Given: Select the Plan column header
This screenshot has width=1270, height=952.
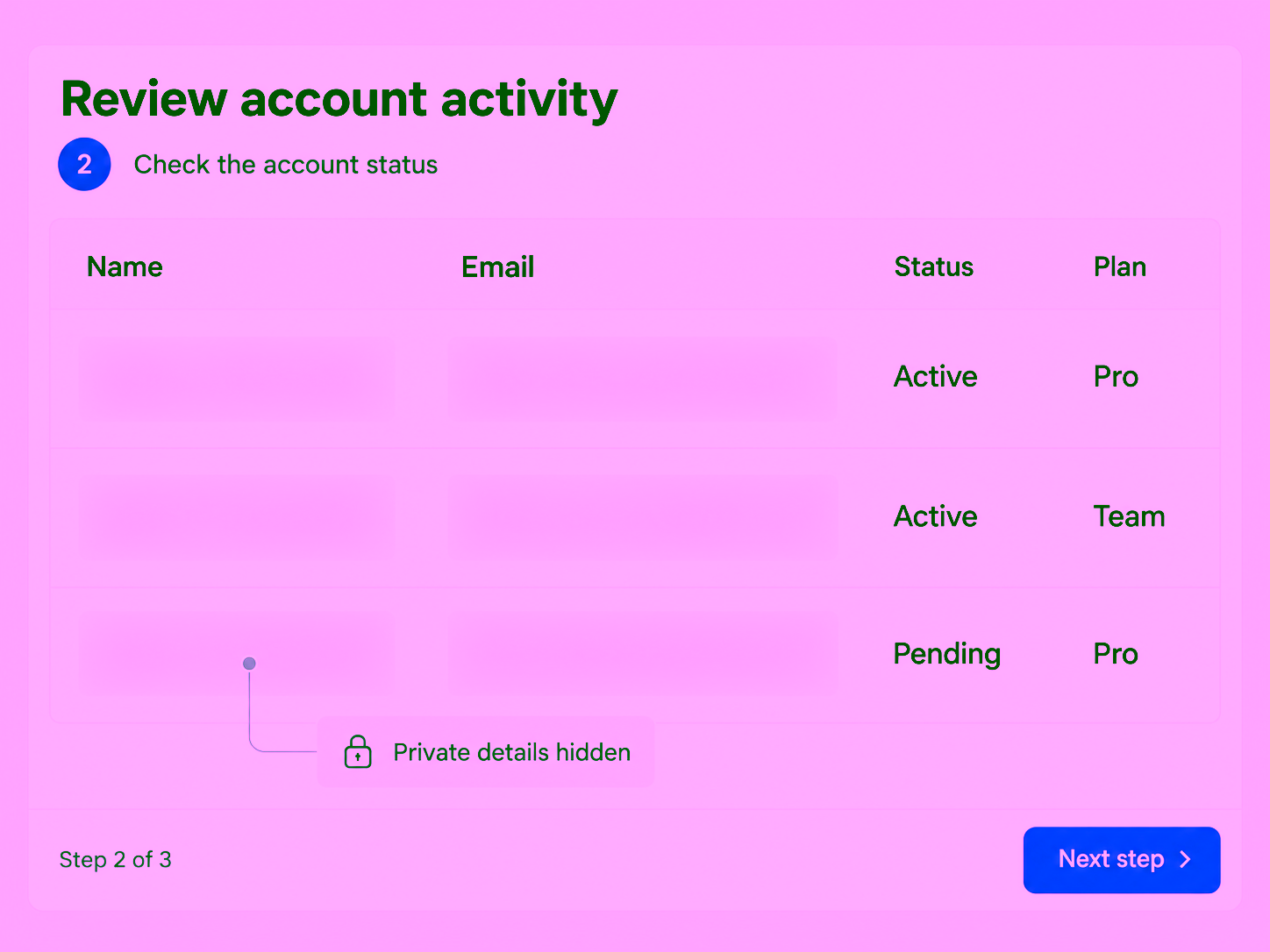Looking at the screenshot, I should pos(1120,266).
